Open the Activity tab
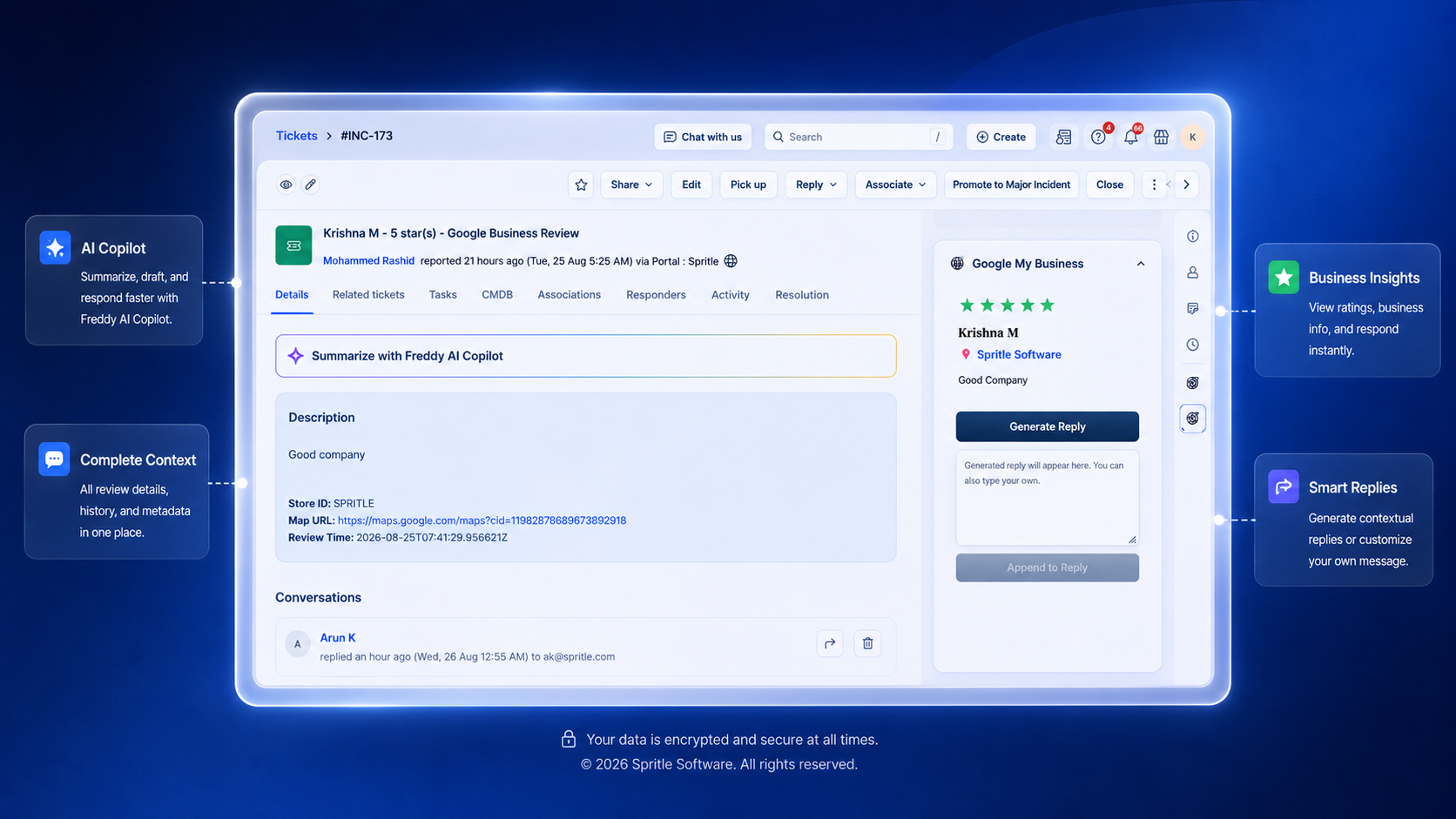Screen dimensions: 1456x819 [x=730, y=295]
